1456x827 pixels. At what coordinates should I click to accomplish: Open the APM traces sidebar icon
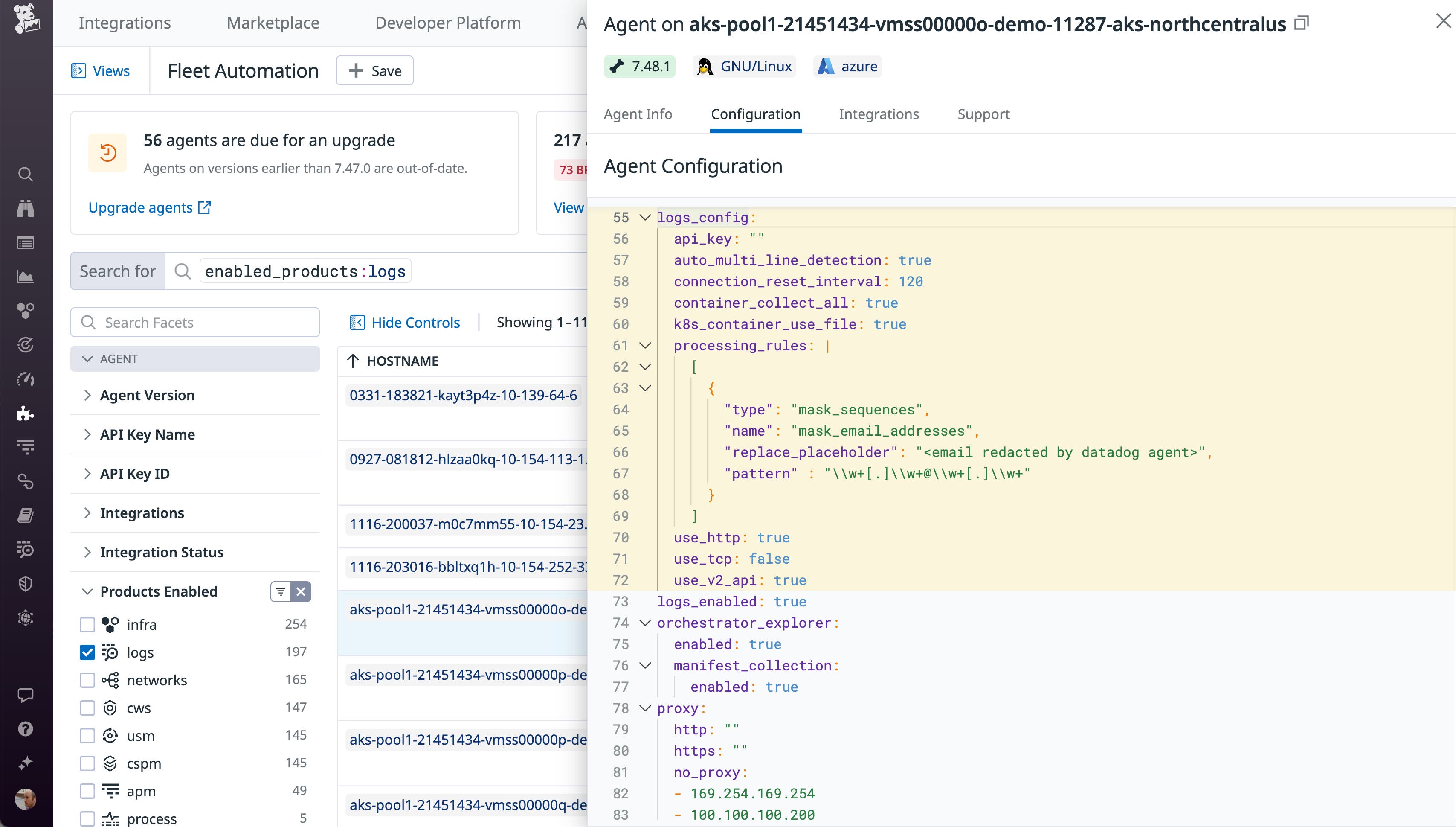click(x=26, y=447)
